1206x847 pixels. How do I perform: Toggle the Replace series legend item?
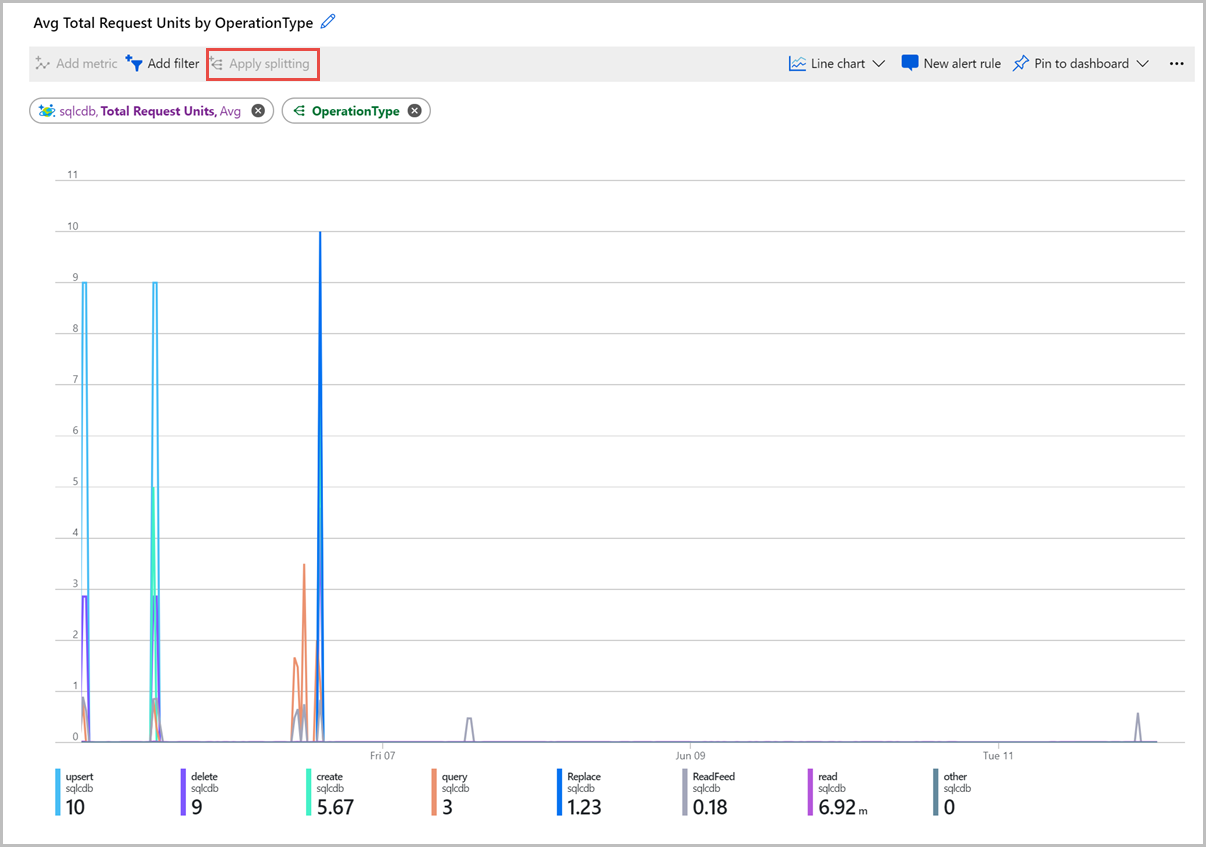click(x=580, y=792)
